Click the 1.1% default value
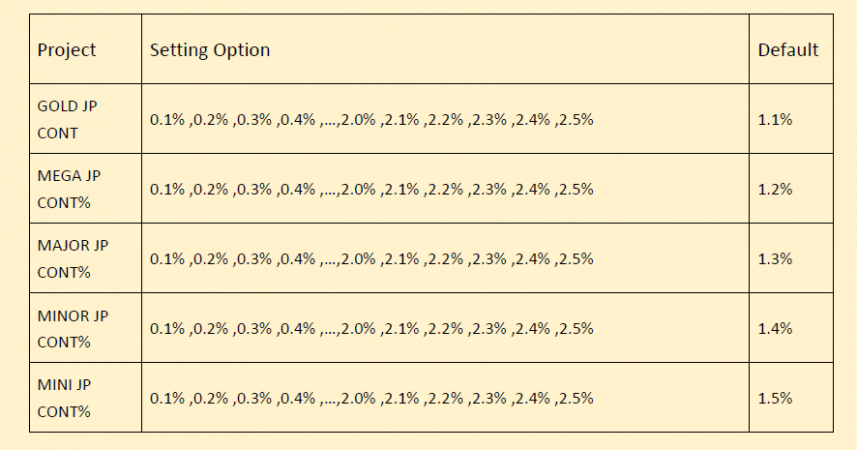Viewport: 857px width, 450px height. pyautogui.click(x=775, y=119)
